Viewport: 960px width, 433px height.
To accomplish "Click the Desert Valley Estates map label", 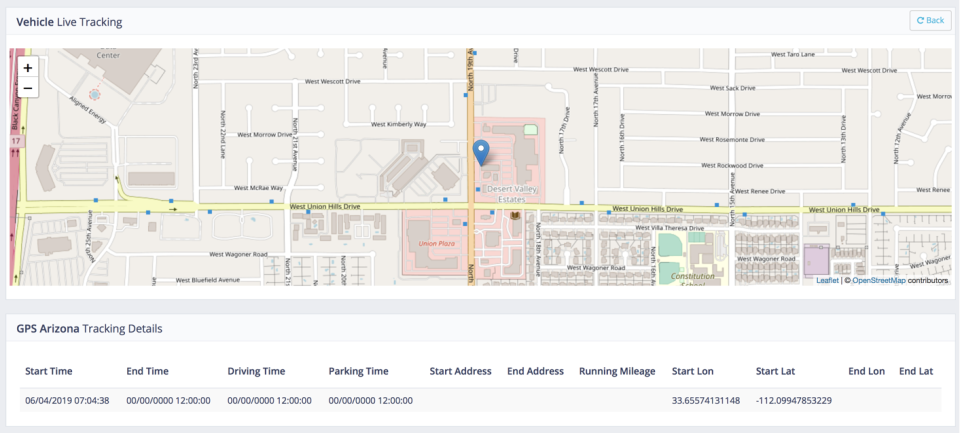I will [512, 194].
